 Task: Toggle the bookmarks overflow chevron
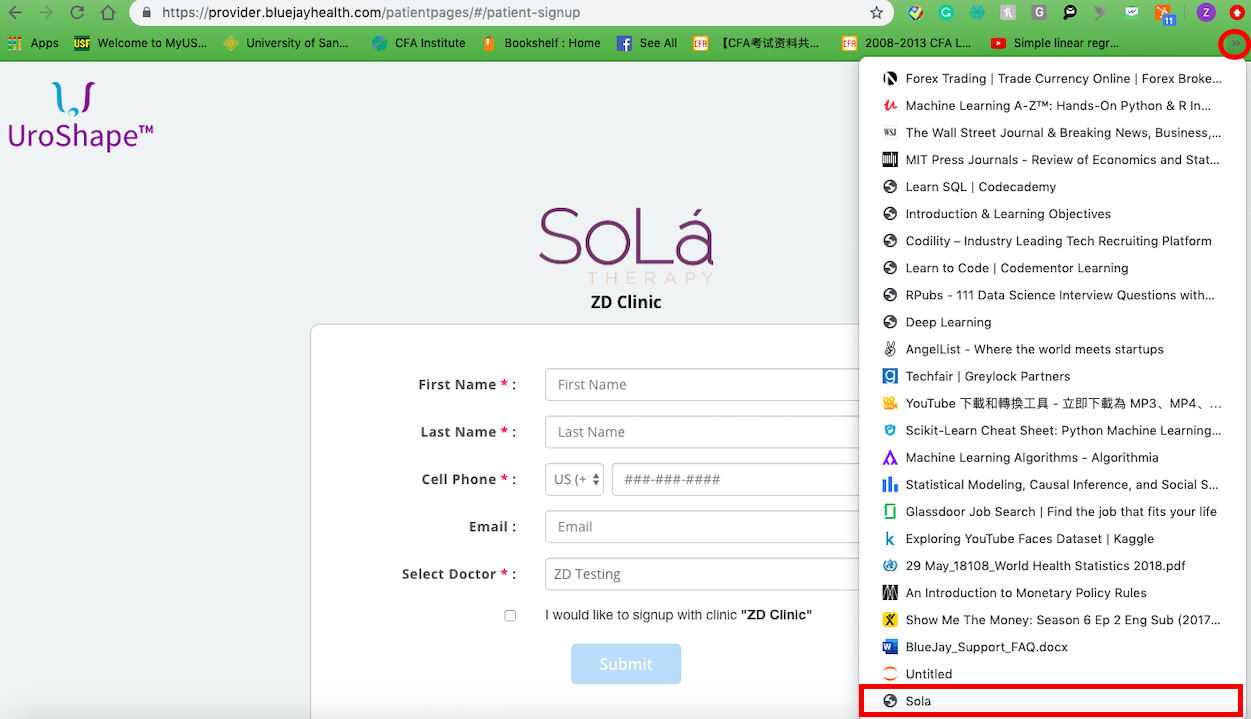click(x=1236, y=44)
